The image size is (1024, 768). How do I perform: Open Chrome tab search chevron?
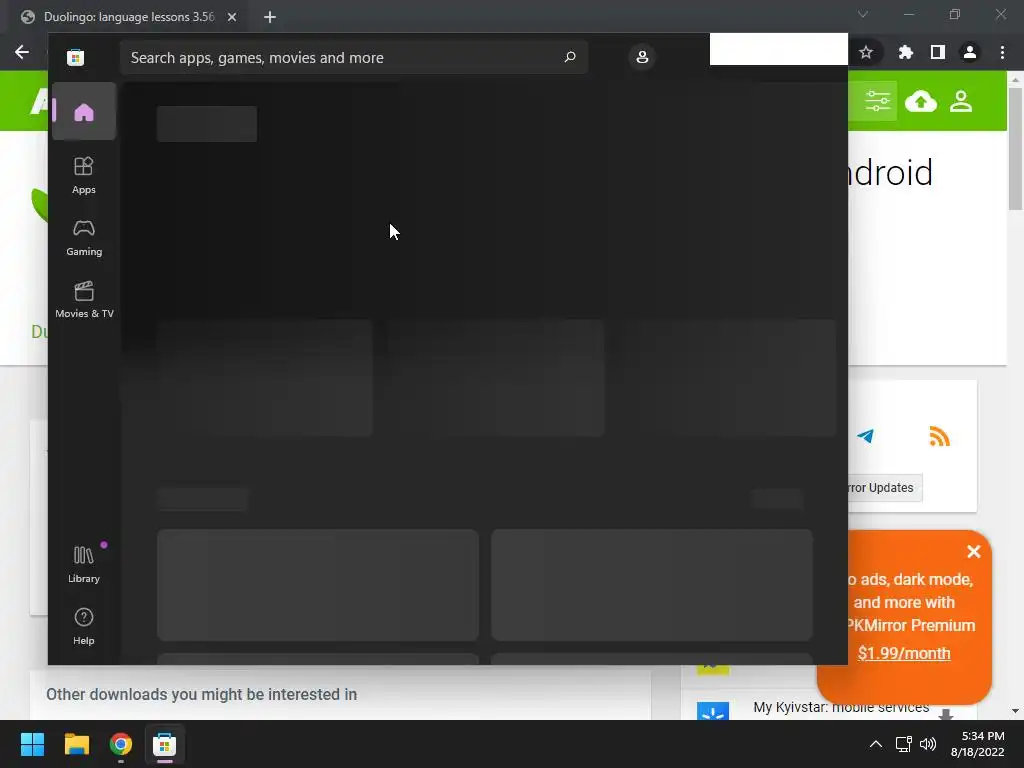click(x=863, y=14)
